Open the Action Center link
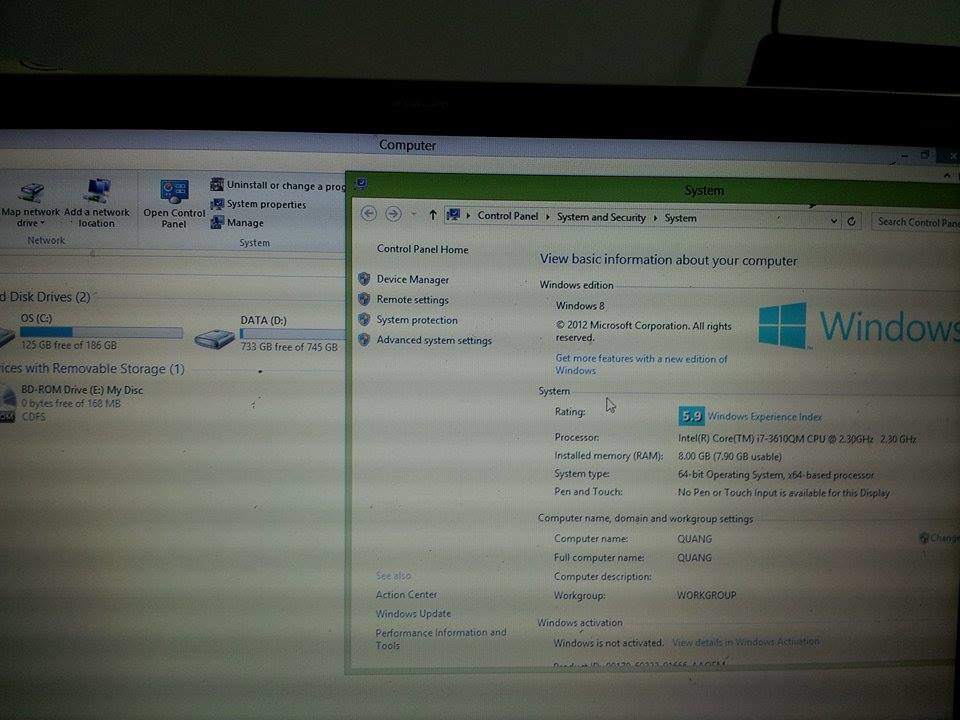The width and height of the screenshot is (960, 720). point(407,594)
